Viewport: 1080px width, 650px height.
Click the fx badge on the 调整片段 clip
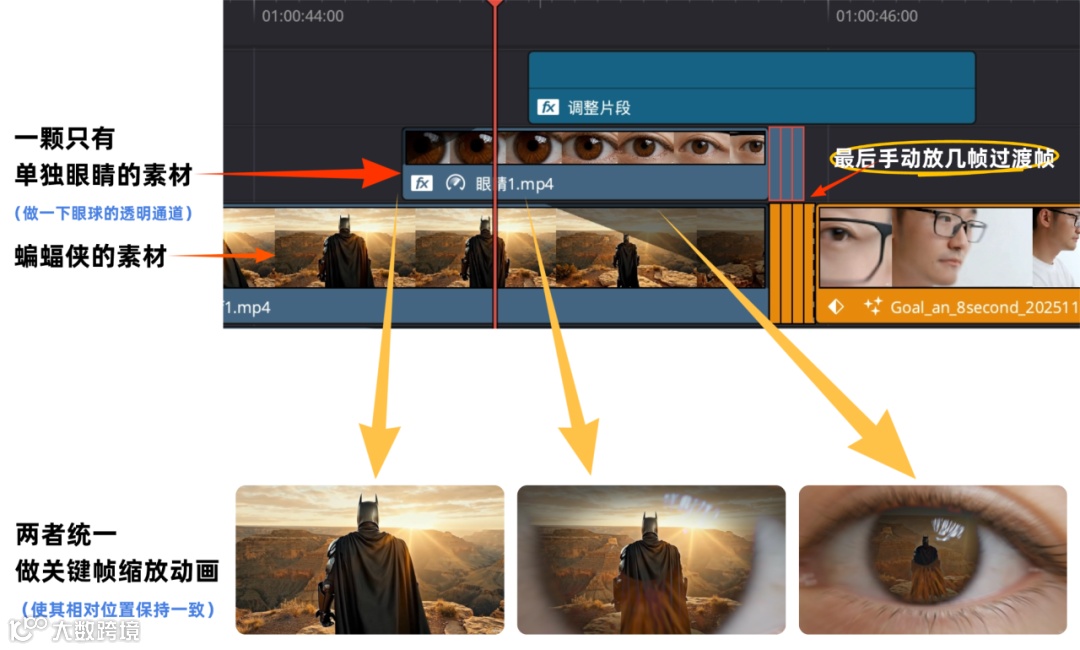[548, 107]
